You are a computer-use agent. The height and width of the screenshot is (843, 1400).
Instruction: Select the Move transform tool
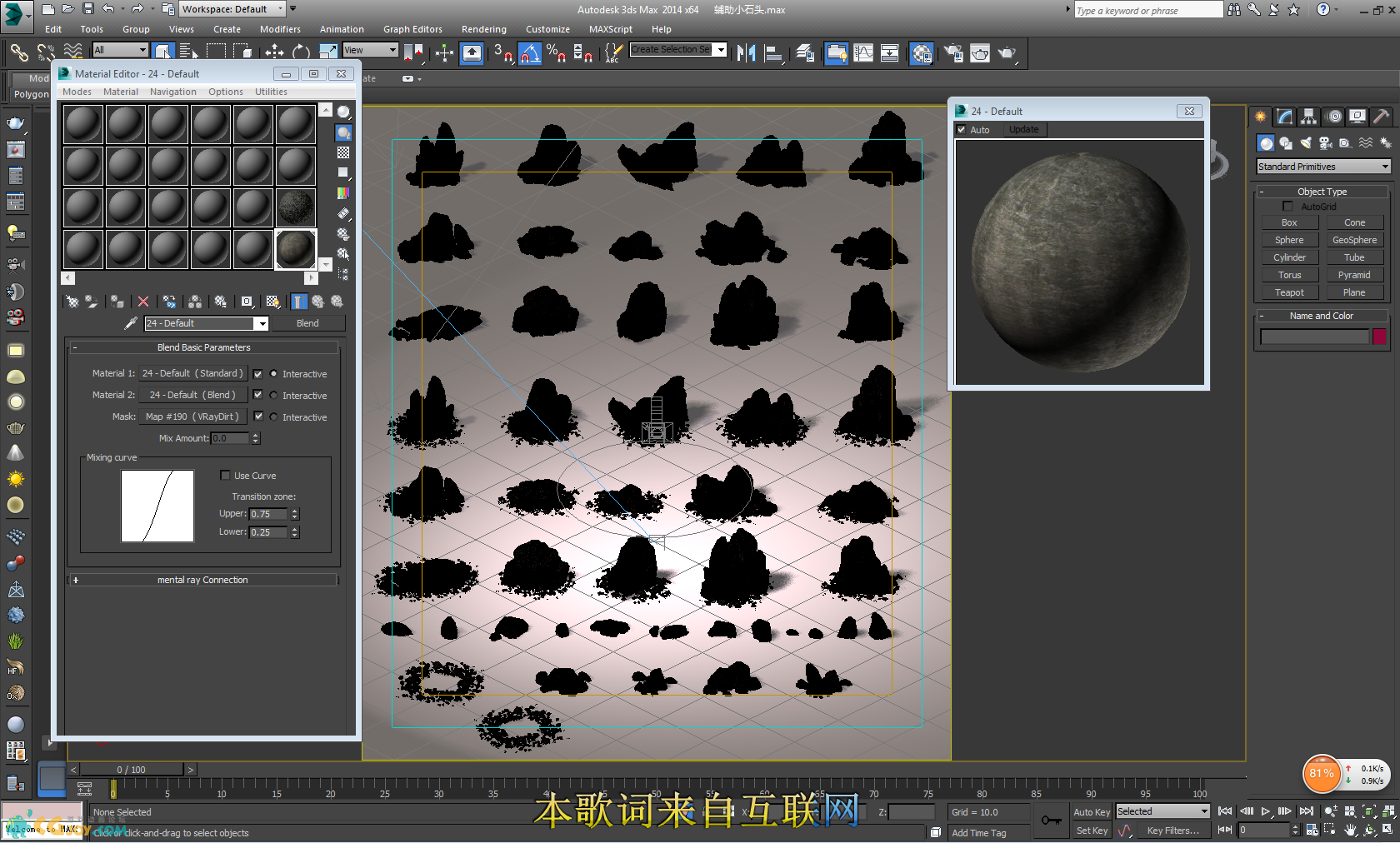(274, 52)
